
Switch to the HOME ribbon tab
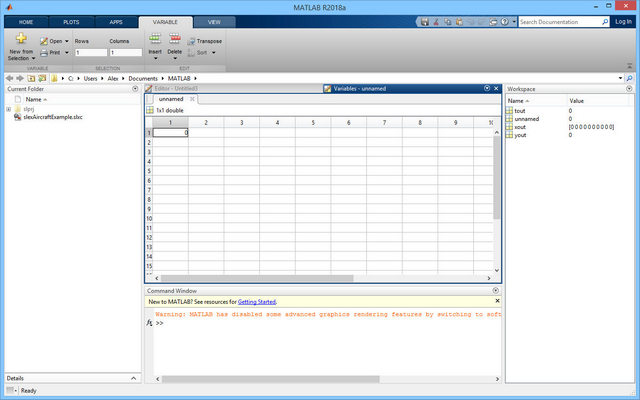tap(25, 21)
